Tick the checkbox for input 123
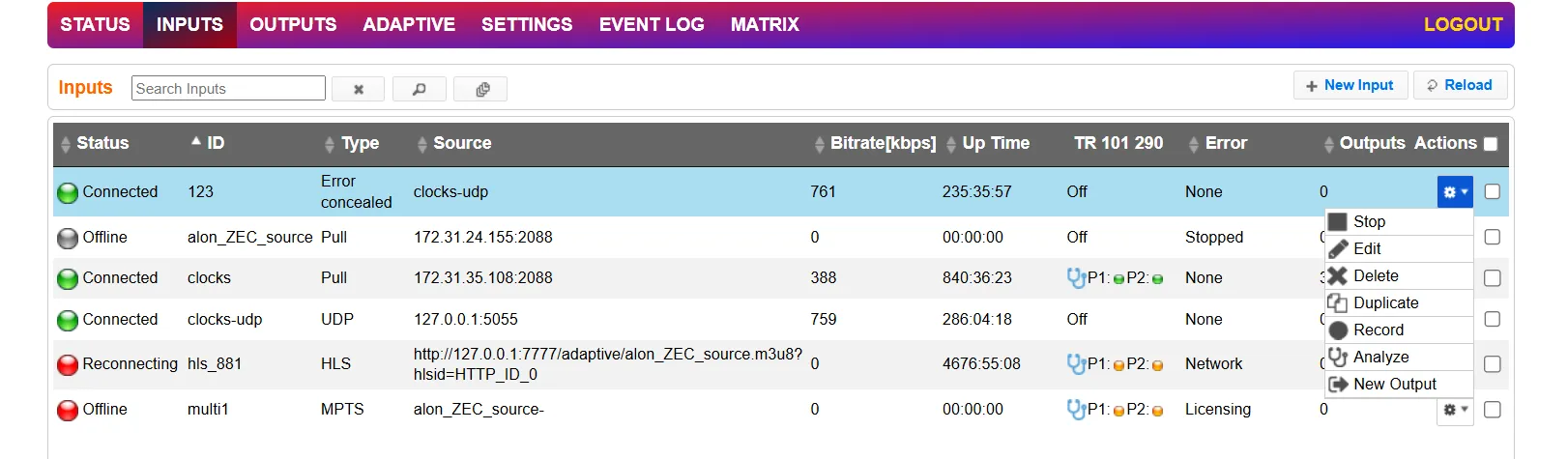 point(1493,191)
